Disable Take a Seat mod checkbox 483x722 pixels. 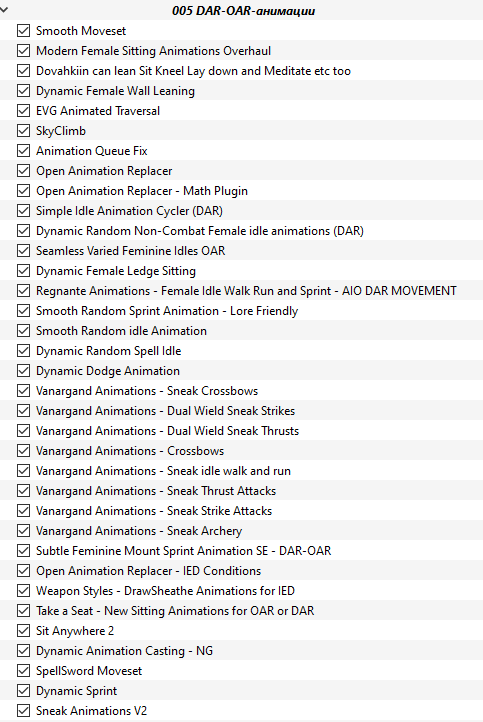(23, 611)
